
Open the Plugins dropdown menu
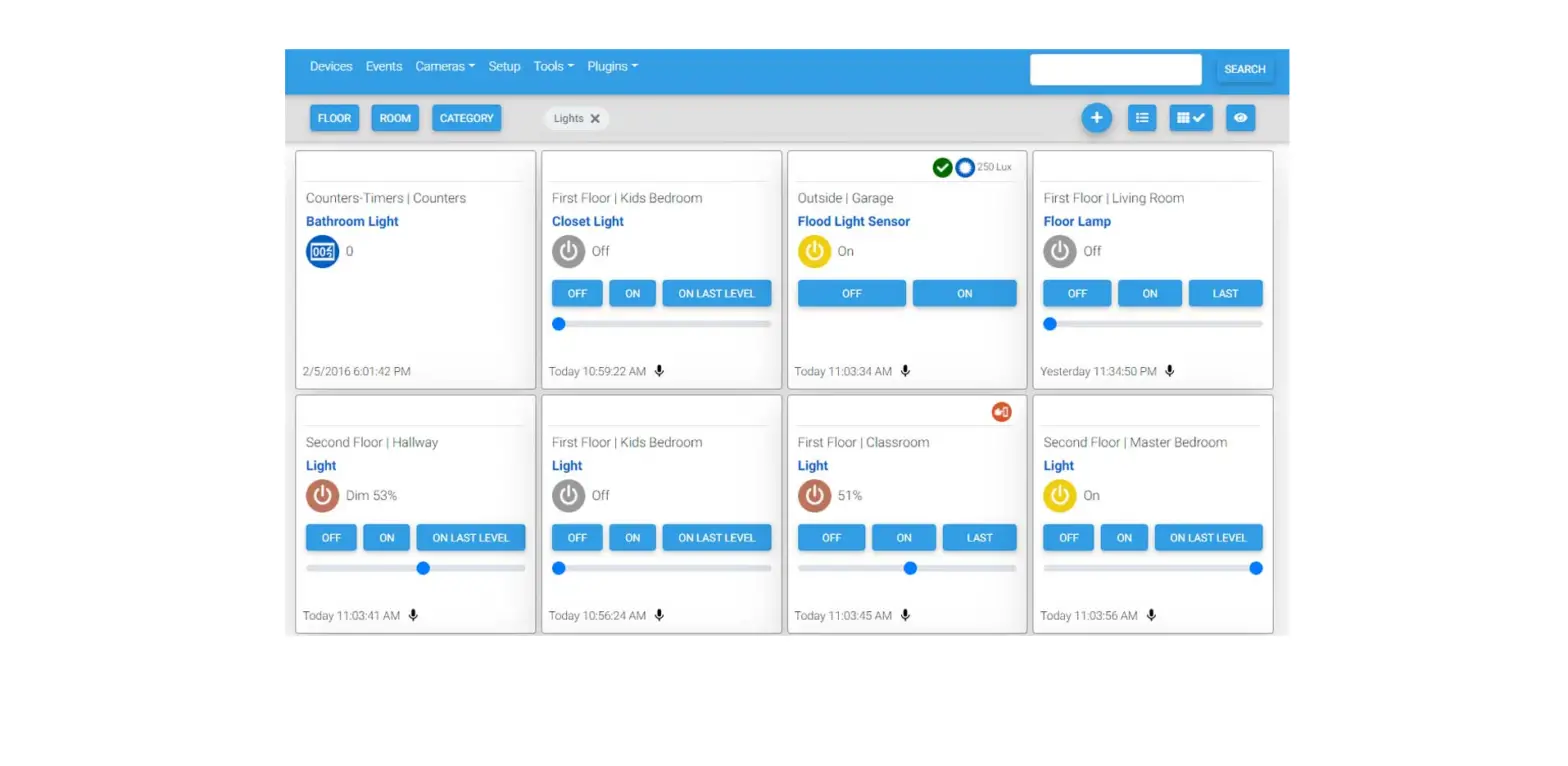[x=612, y=67]
